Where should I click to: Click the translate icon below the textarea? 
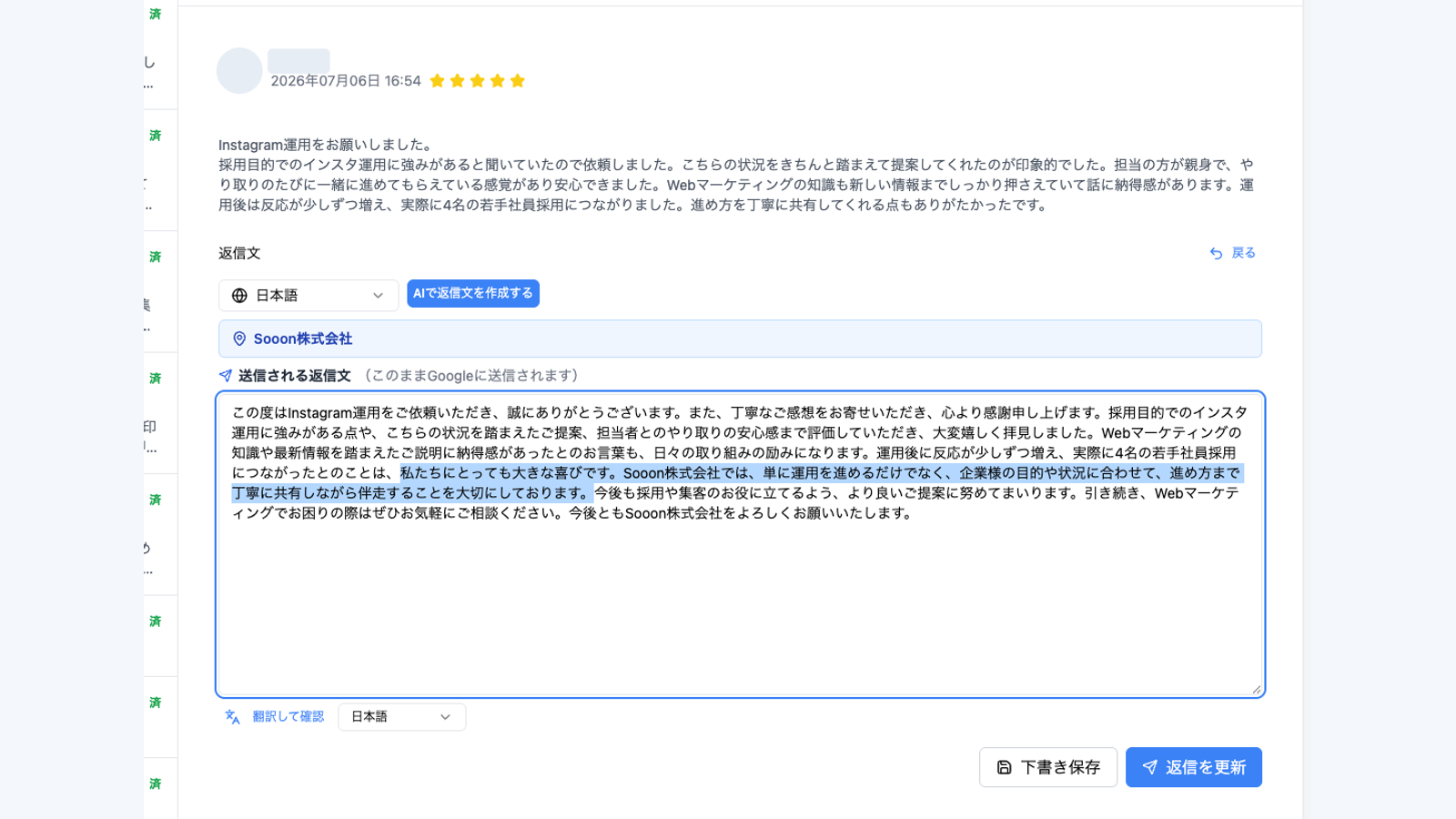pos(232,717)
